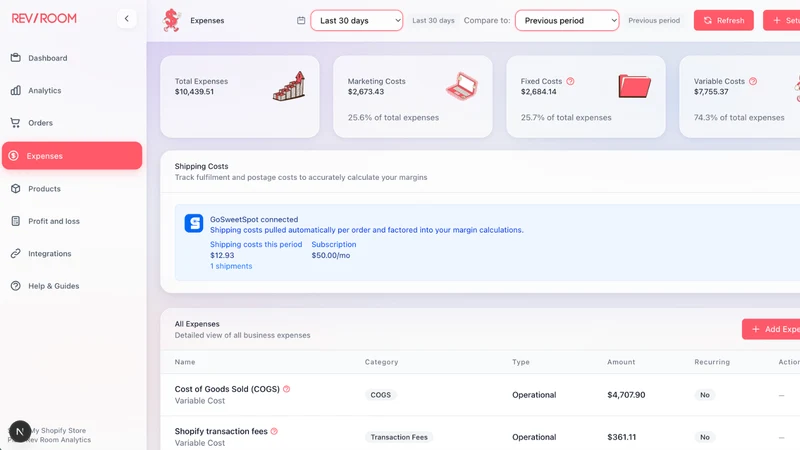Click the Category column header
This screenshot has height=450, width=800.
pos(381,362)
